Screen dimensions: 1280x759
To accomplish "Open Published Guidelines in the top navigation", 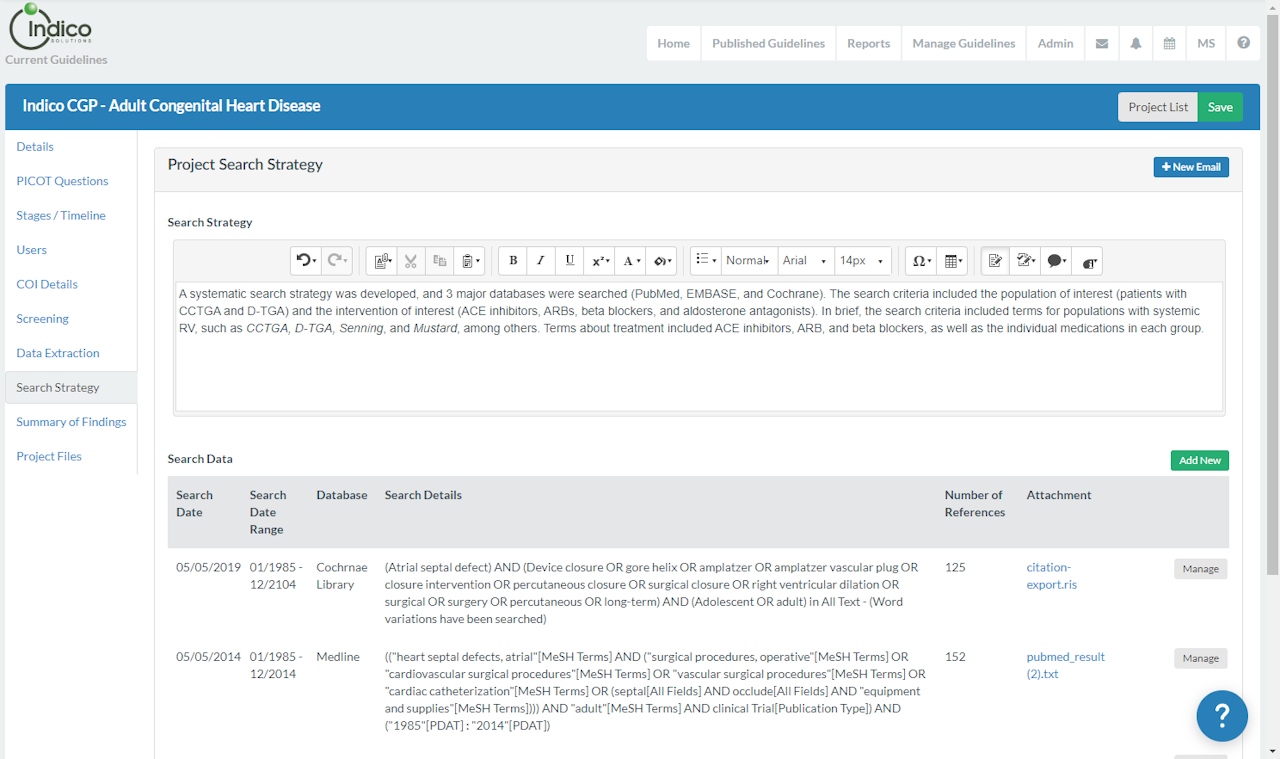I will click(x=769, y=43).
